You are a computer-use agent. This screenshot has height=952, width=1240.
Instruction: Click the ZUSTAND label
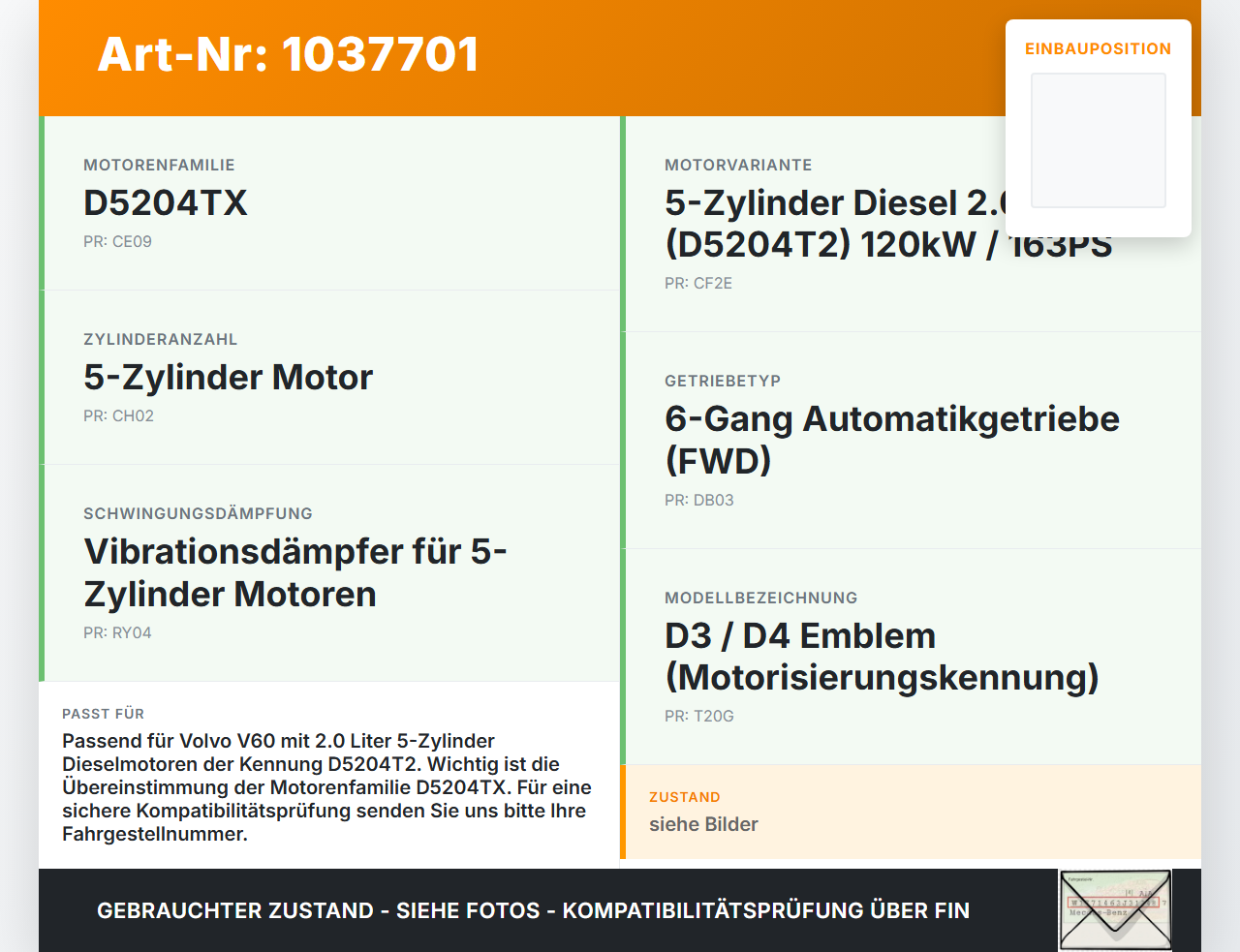685,797
